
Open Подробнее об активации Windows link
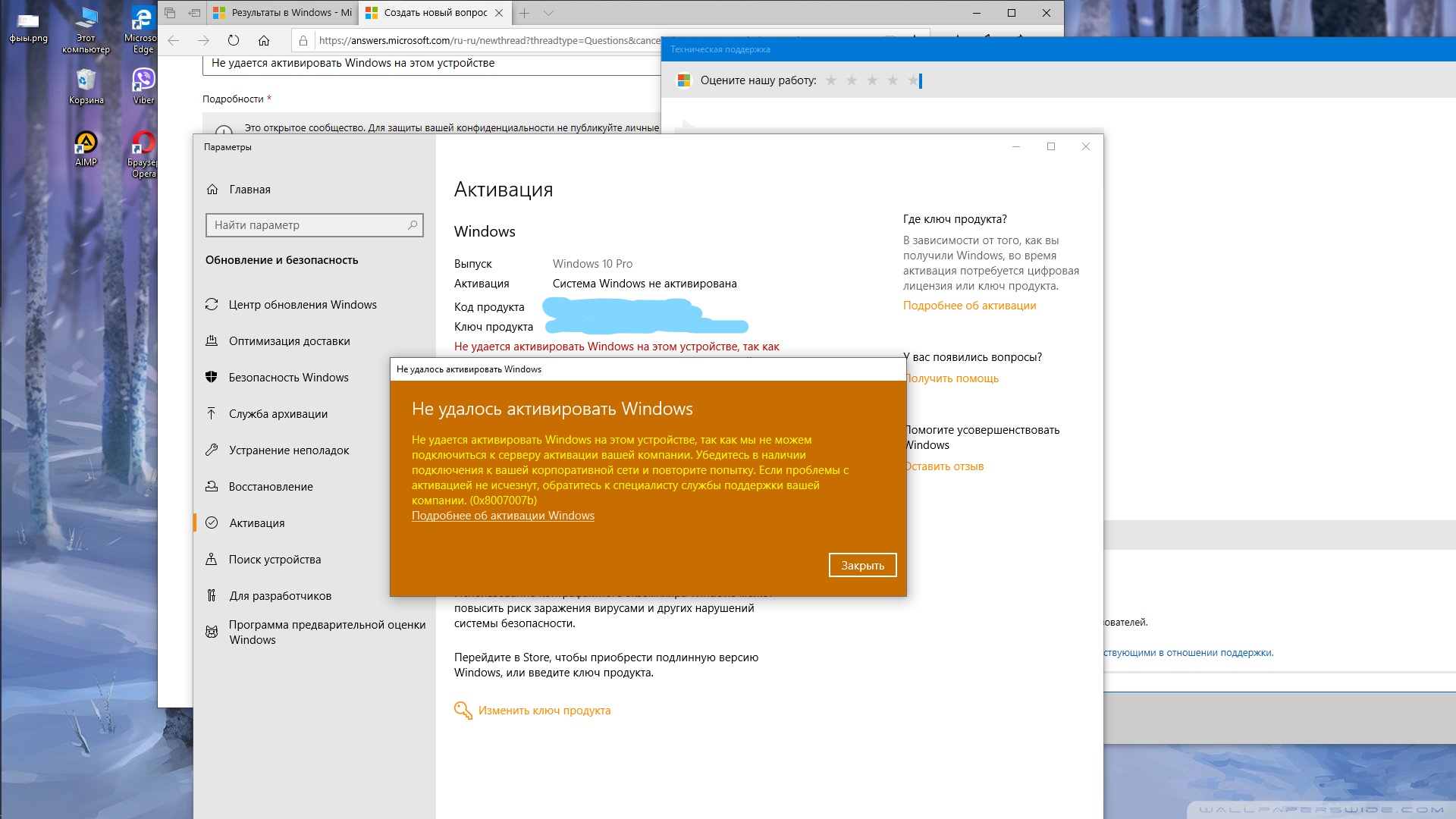coord(503,516)
